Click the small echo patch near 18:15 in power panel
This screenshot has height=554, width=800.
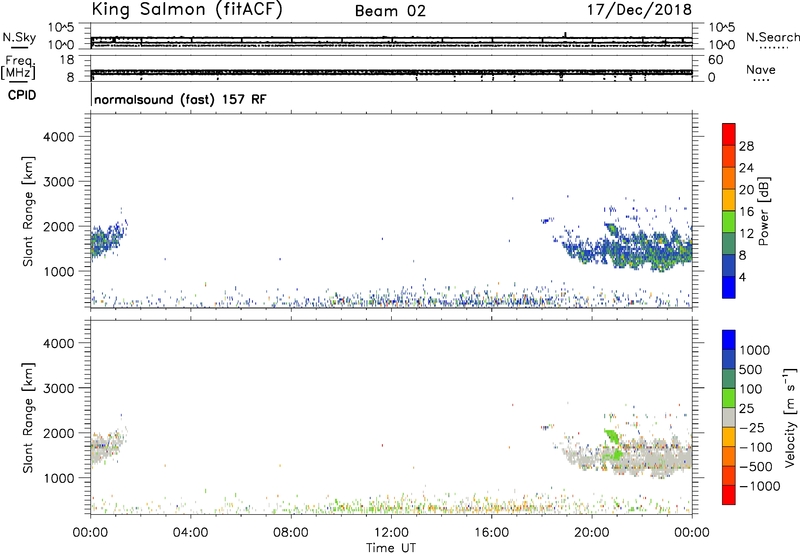click(547, 221)
